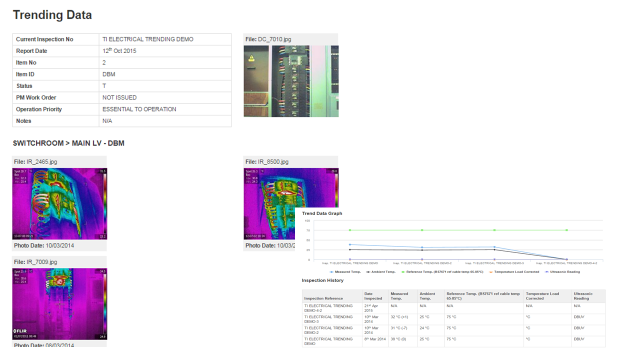The image size is (640, 360).
Task: Click the Inspection Reference column header
Action: pyautogui.click(x=324, y=298)
